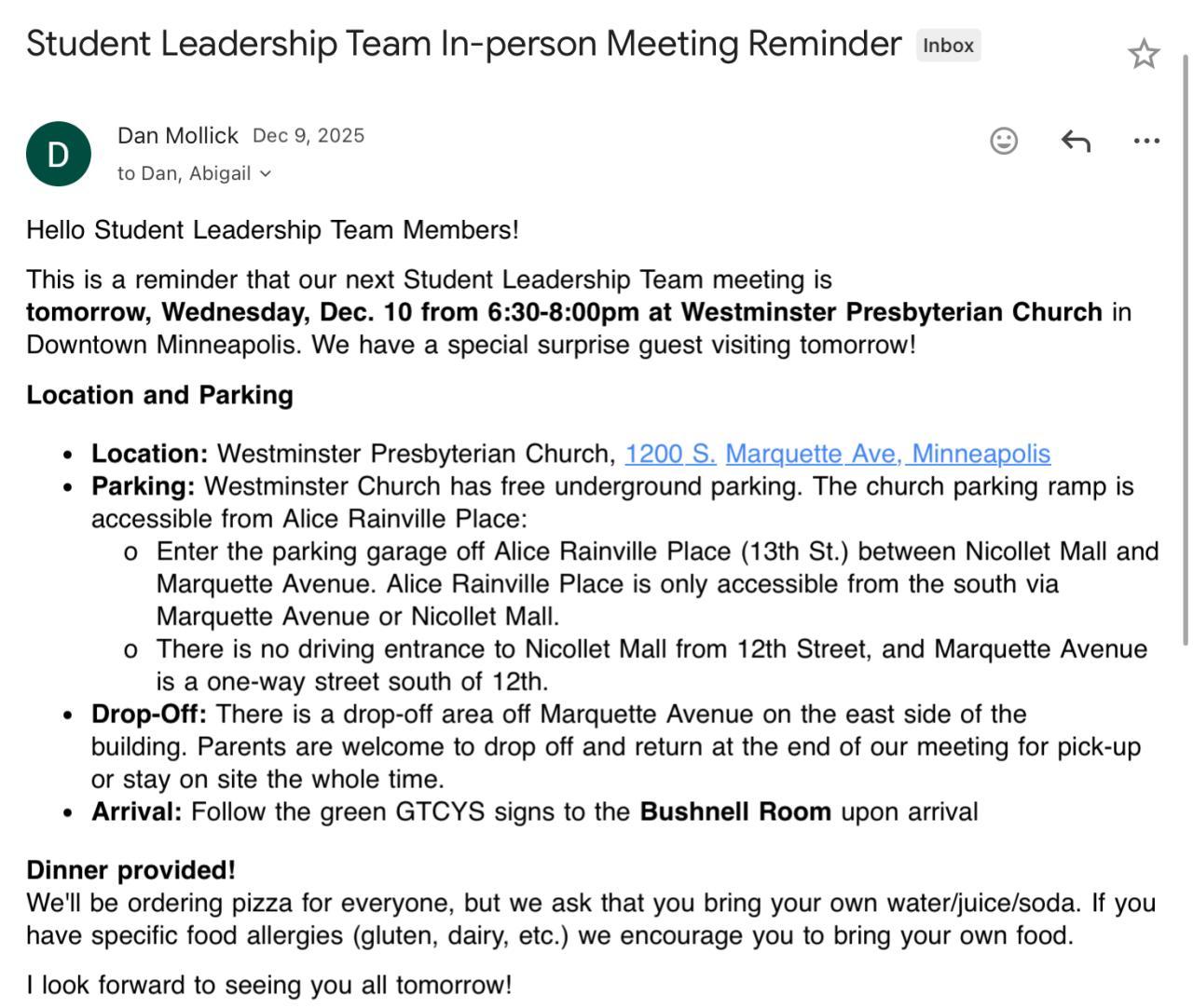The image size is (1193, 1008).
Task: Click the Dec 9, 2025 date
Action: [x=309, y=136]
